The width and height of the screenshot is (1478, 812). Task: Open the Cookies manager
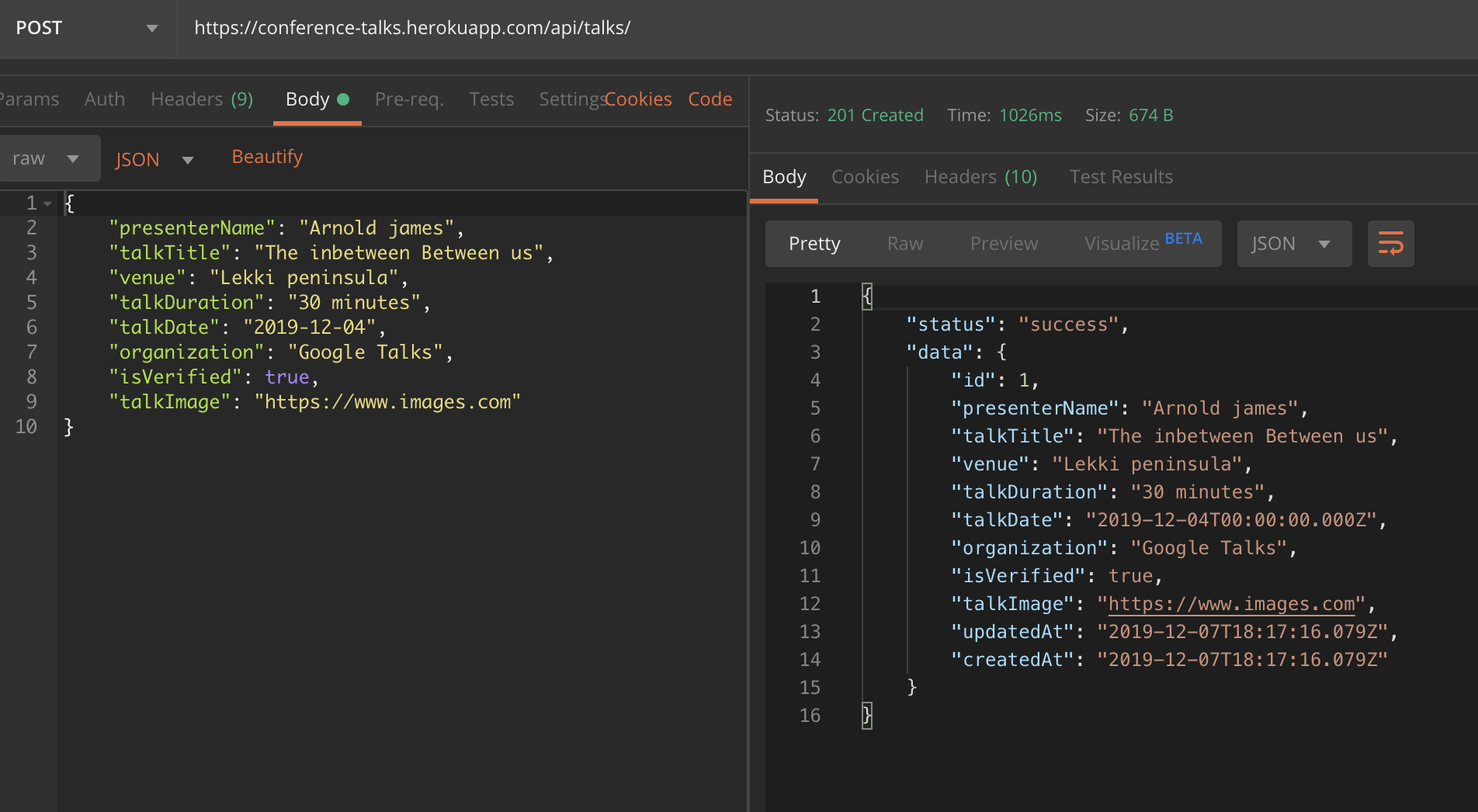(638, 99)
